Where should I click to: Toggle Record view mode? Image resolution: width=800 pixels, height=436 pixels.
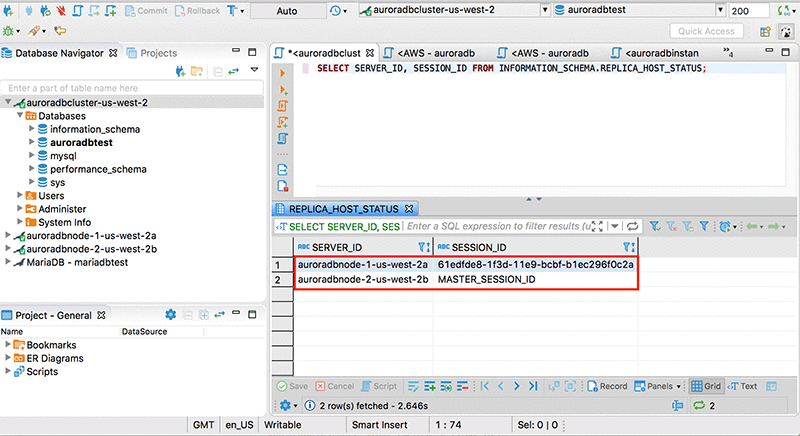coord(607,386)
